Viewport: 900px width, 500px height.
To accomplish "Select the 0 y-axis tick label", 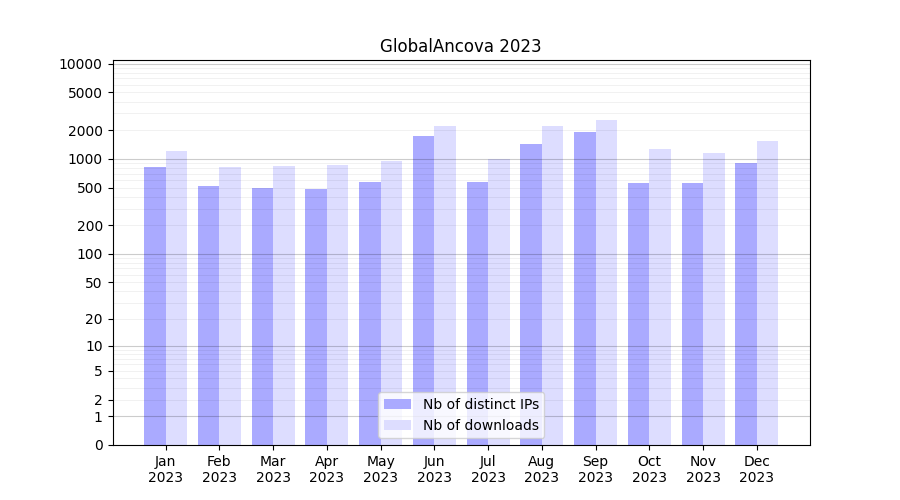I will point(98,445).
